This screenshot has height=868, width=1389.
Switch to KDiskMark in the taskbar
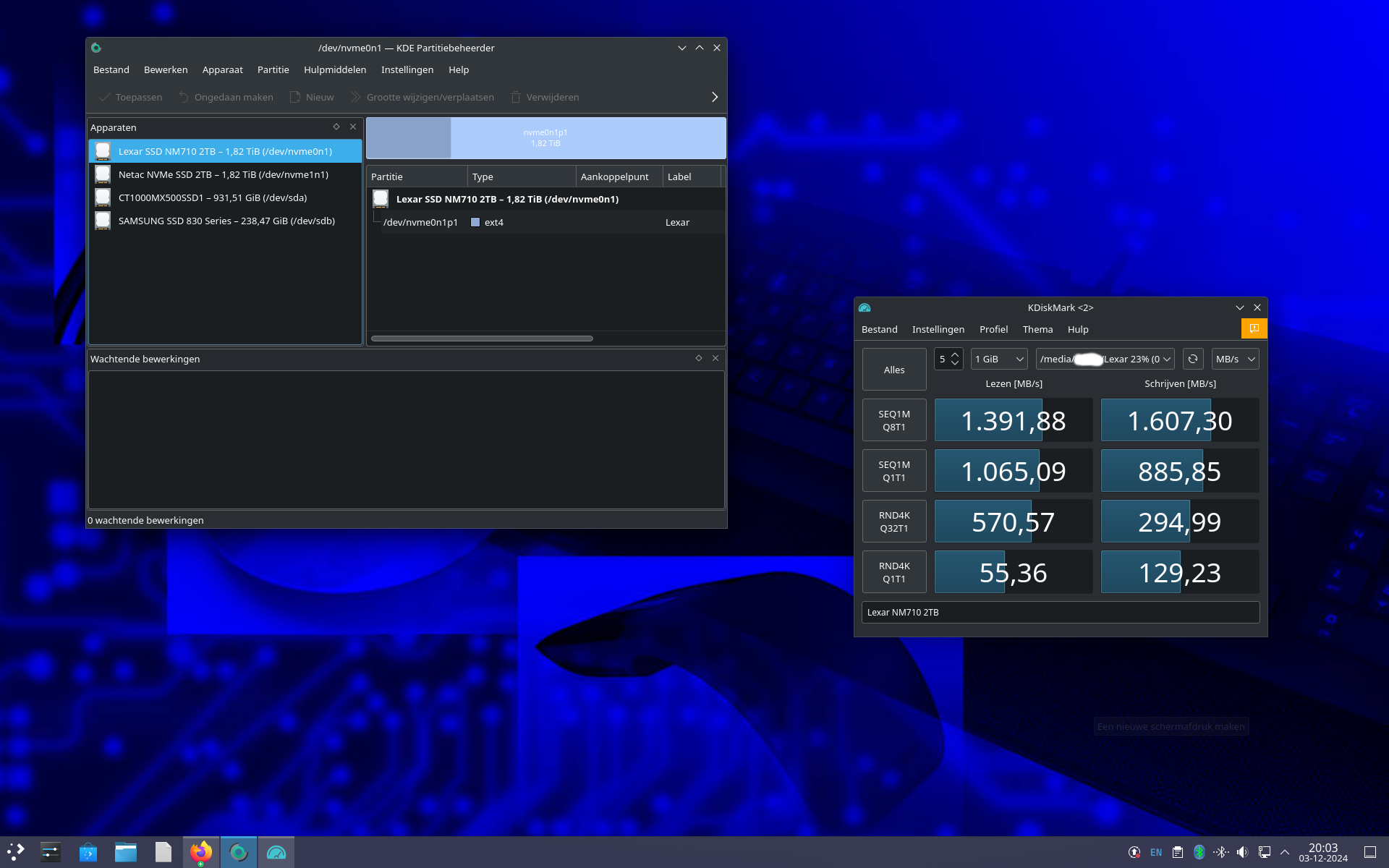pyautogui.click(x=276, y=852)
